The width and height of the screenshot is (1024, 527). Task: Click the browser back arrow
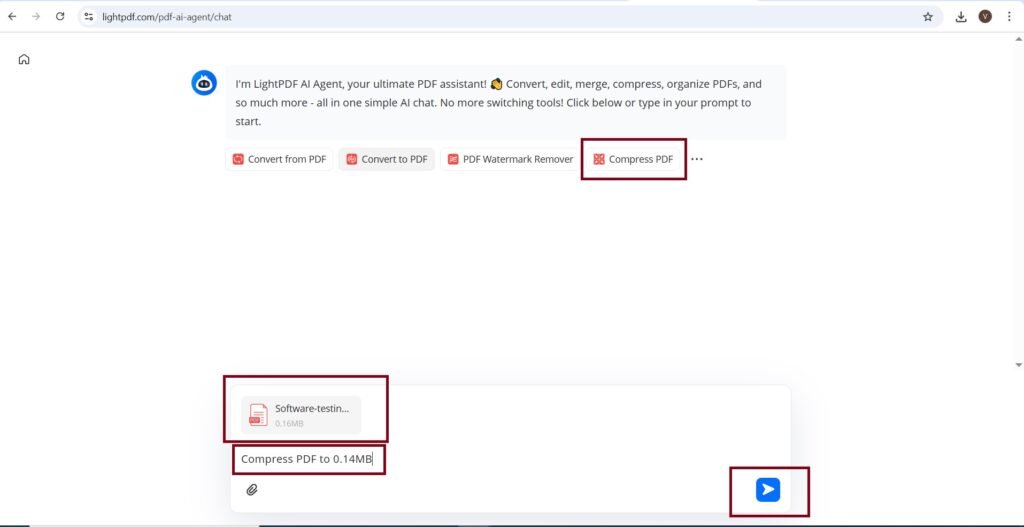pos(12,17)
